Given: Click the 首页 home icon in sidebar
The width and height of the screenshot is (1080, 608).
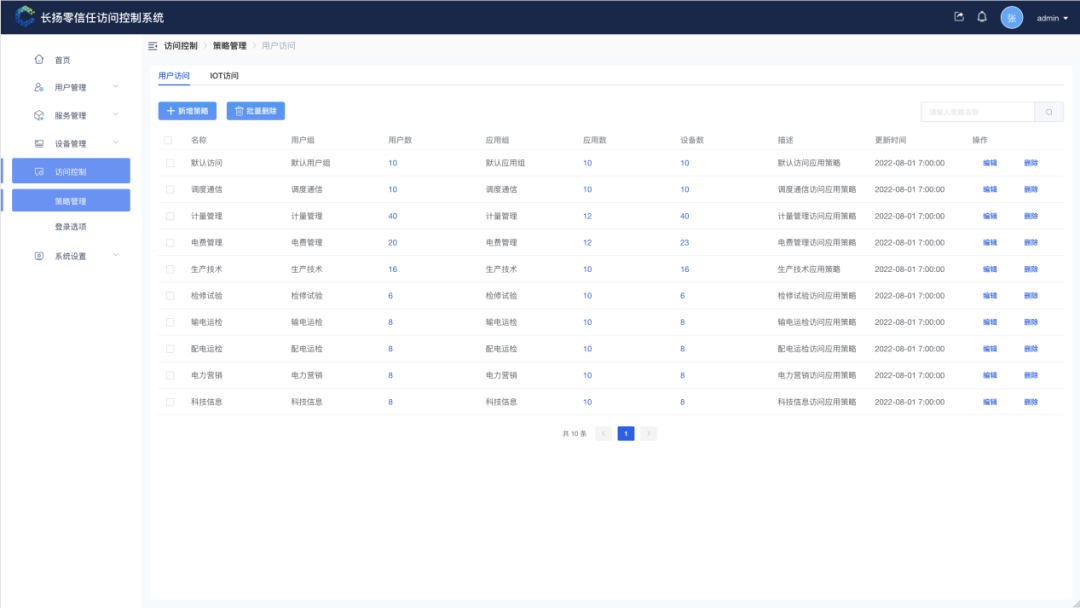Looking at the screenshot, I should 39,60.
